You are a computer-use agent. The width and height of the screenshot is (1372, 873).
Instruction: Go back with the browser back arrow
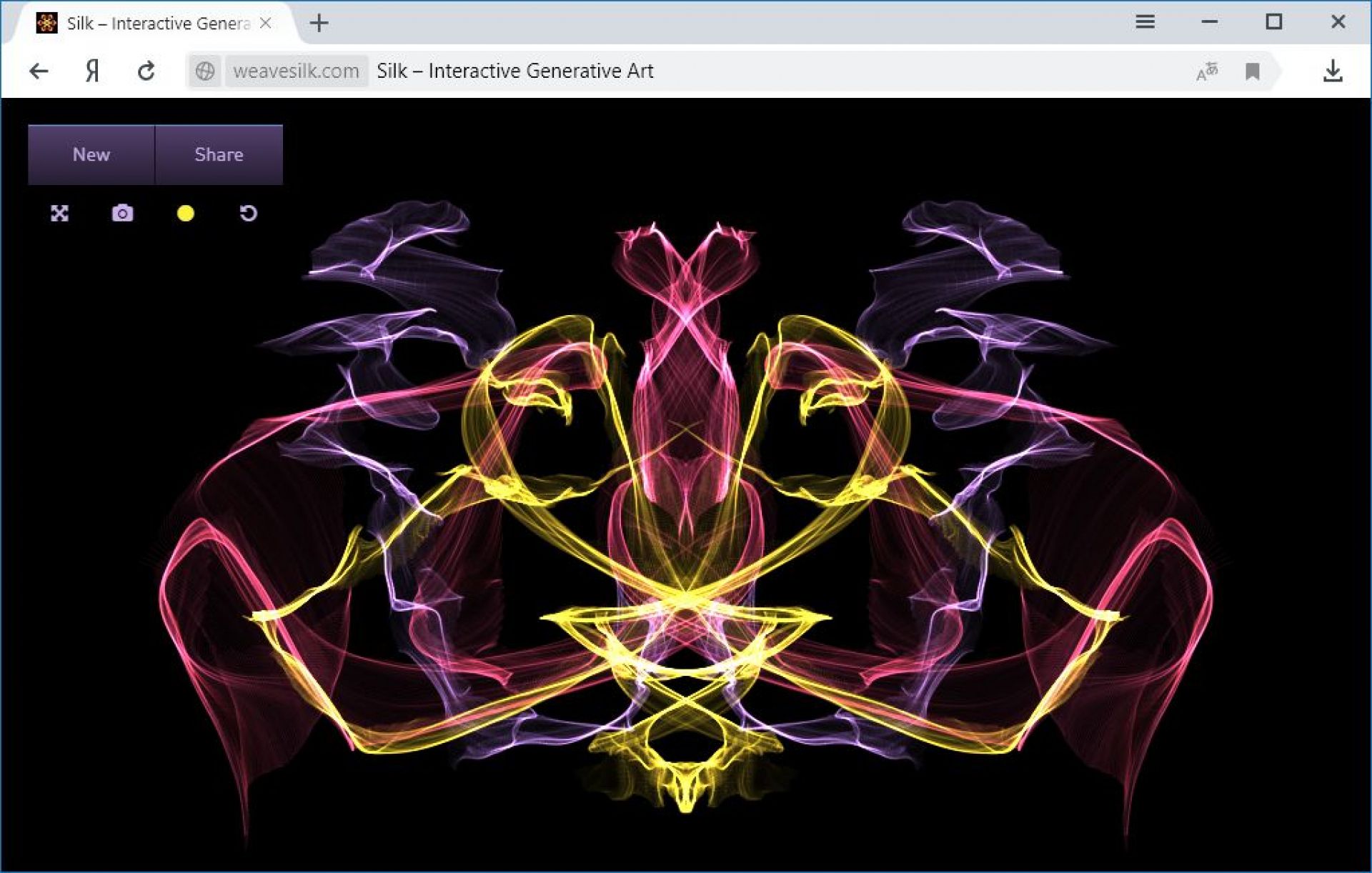[x=39, y=71]
